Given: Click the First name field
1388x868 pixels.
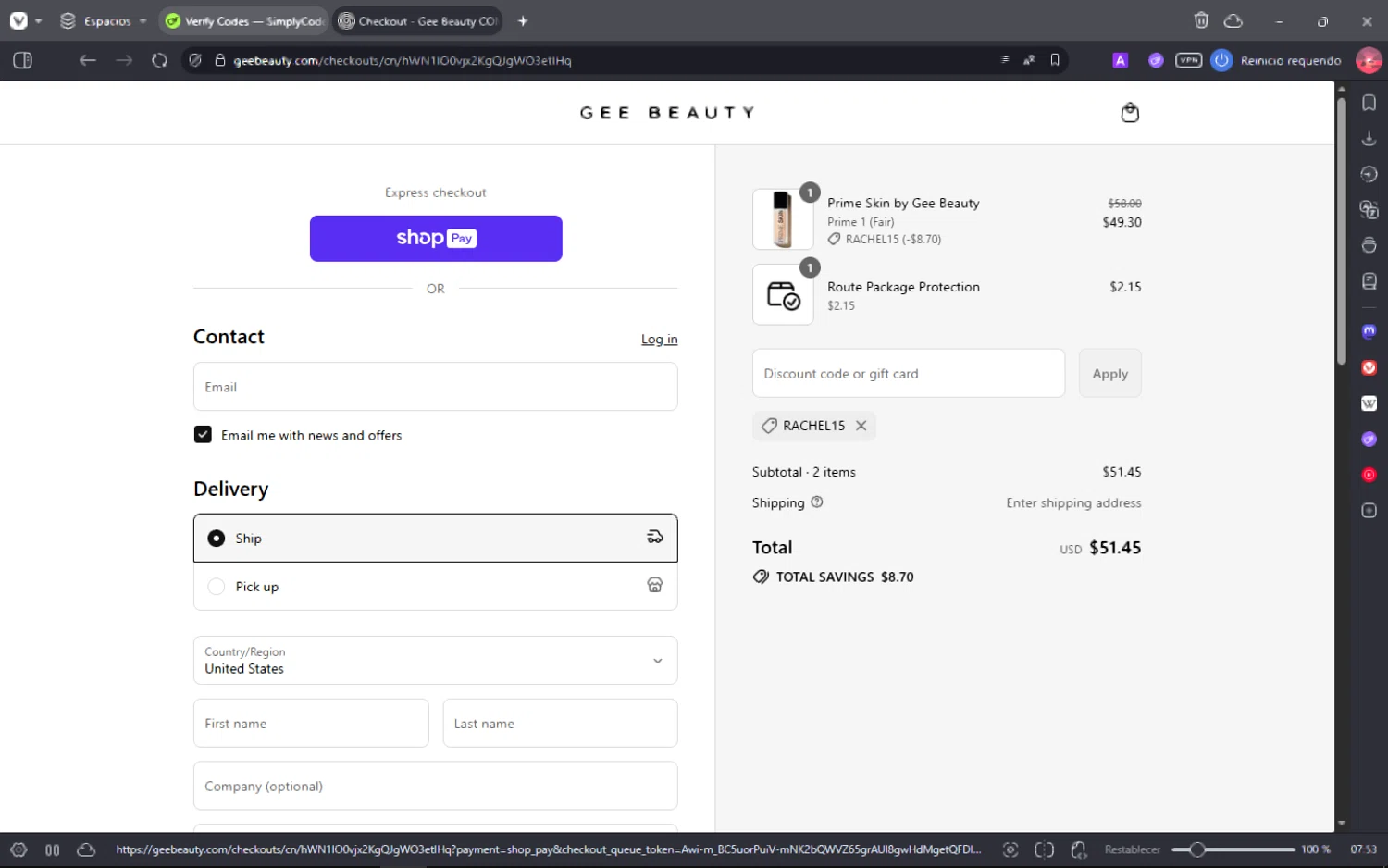Looking at the screenshot, I should coord(311,724).
